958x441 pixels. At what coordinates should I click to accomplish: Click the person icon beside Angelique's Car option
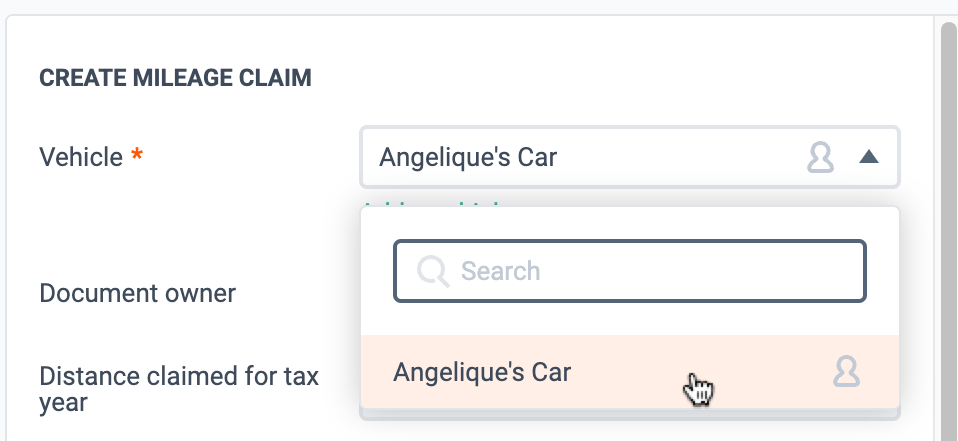point(846,371)
